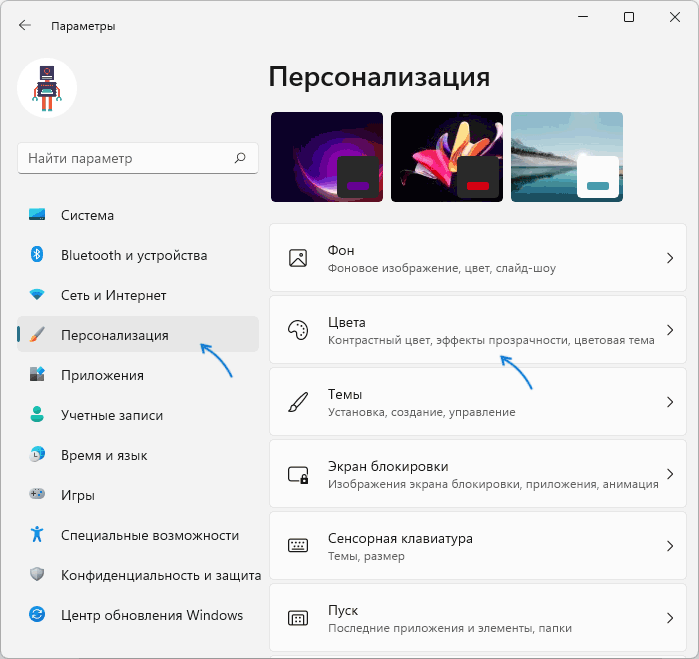Go to Сеть и Интернет

[x=138, y=295]
